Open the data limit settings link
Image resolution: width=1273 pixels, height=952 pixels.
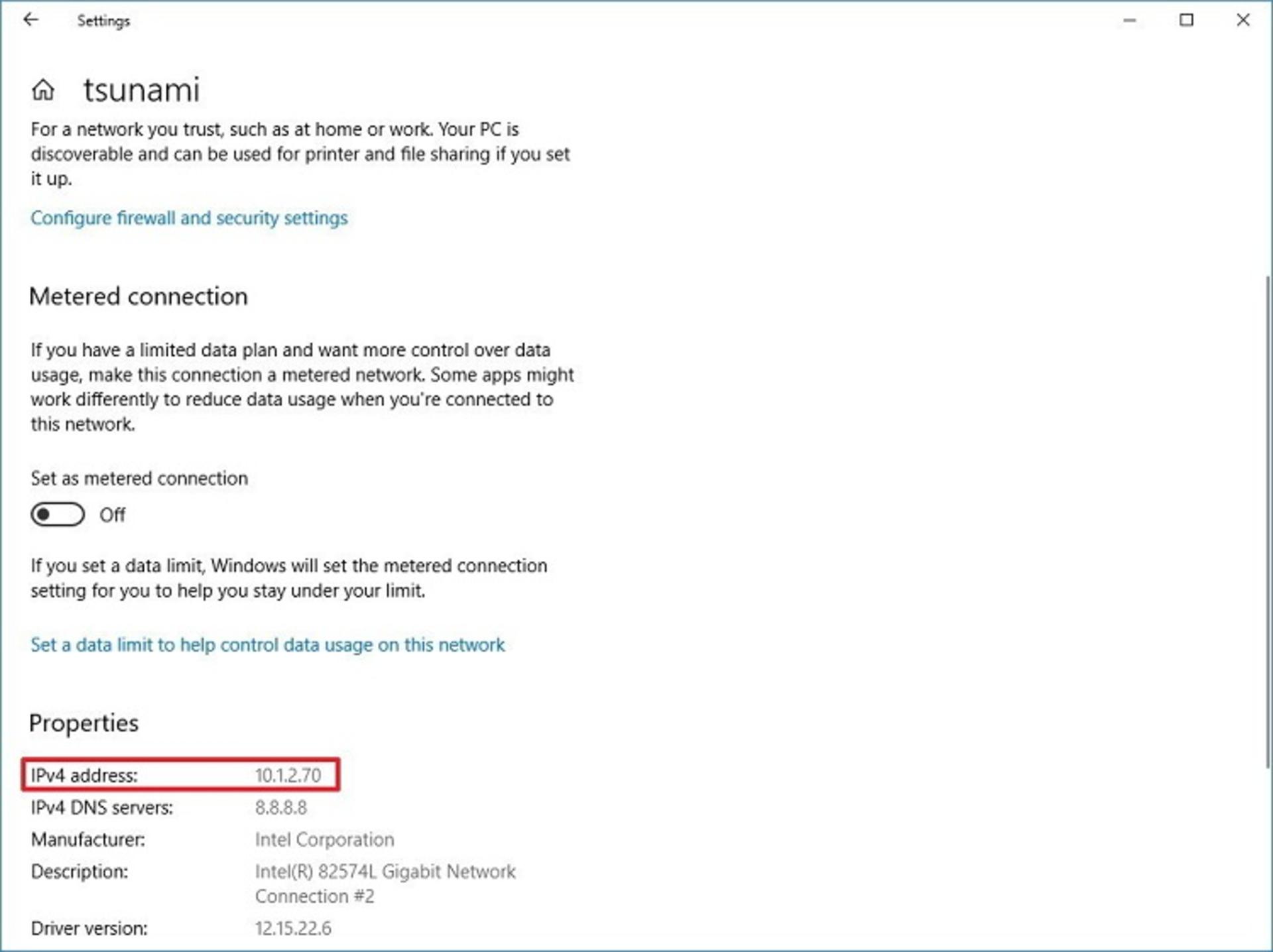[268, 645]
